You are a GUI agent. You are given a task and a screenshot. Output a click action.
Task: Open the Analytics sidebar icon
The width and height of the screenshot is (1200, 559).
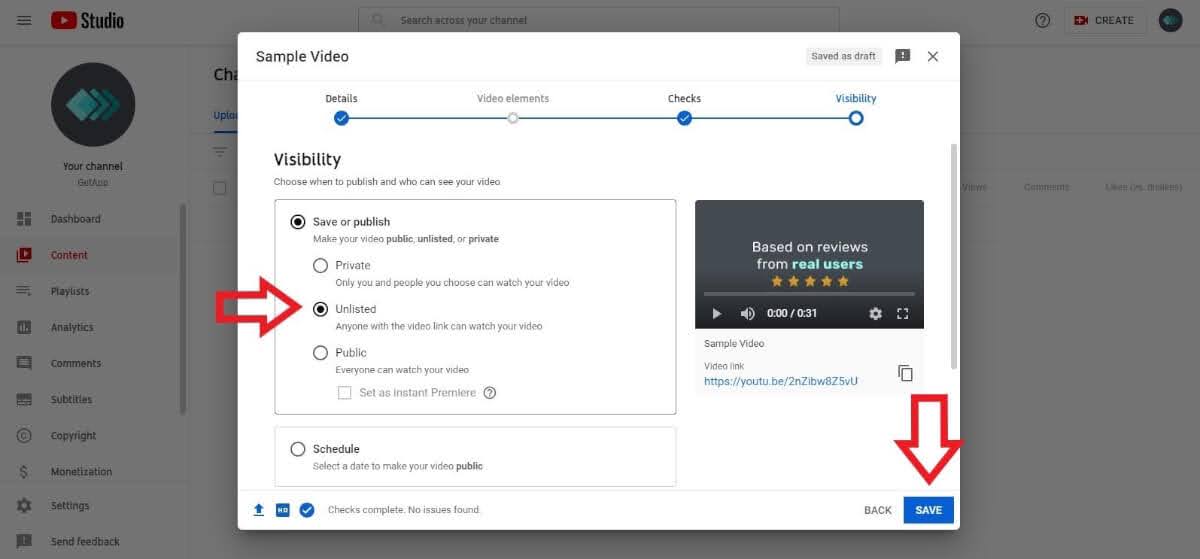24,327
